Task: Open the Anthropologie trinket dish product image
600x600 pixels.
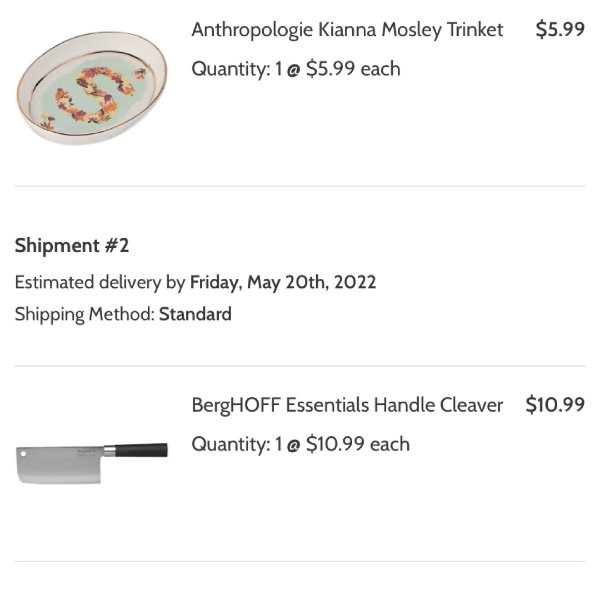Action: [92, 88]
